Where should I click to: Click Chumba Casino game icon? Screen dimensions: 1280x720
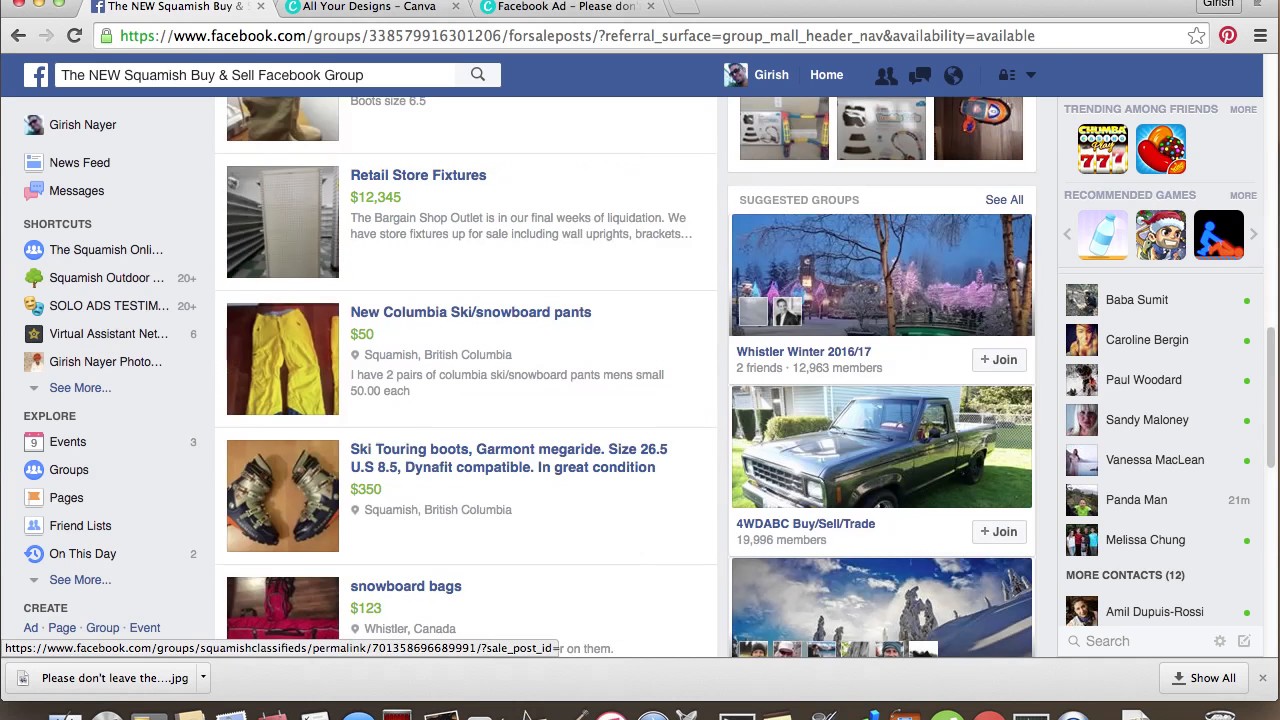[1103, 149]
